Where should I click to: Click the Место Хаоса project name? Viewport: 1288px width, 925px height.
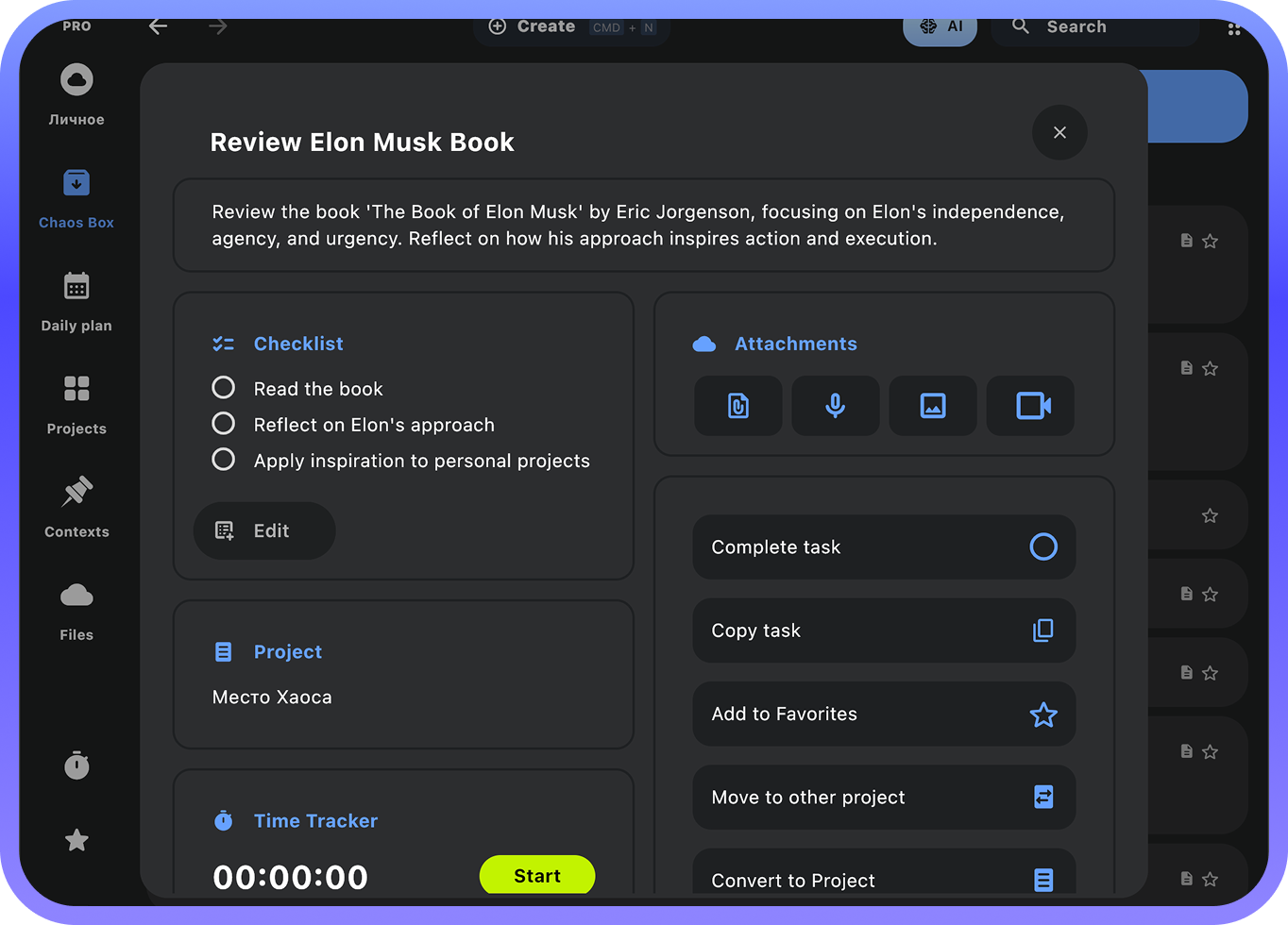pyautogui.click(x=272, y=698)
